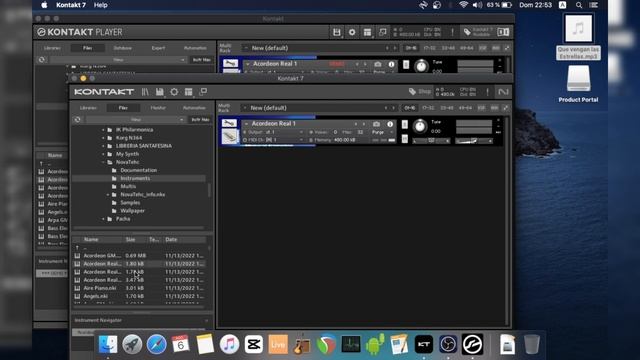Select range 01-16 in Kontakt Player rack
Image resolution: width=640 pixels, height=360 pixels.
coord(411,48)
